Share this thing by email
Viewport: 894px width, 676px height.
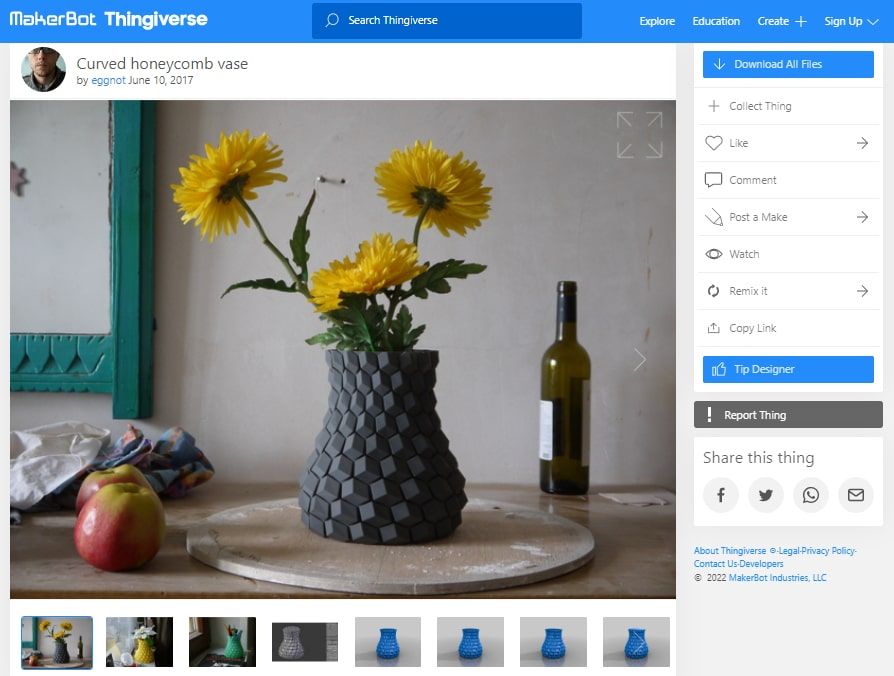pyautogui.click(x=855, y=494)
